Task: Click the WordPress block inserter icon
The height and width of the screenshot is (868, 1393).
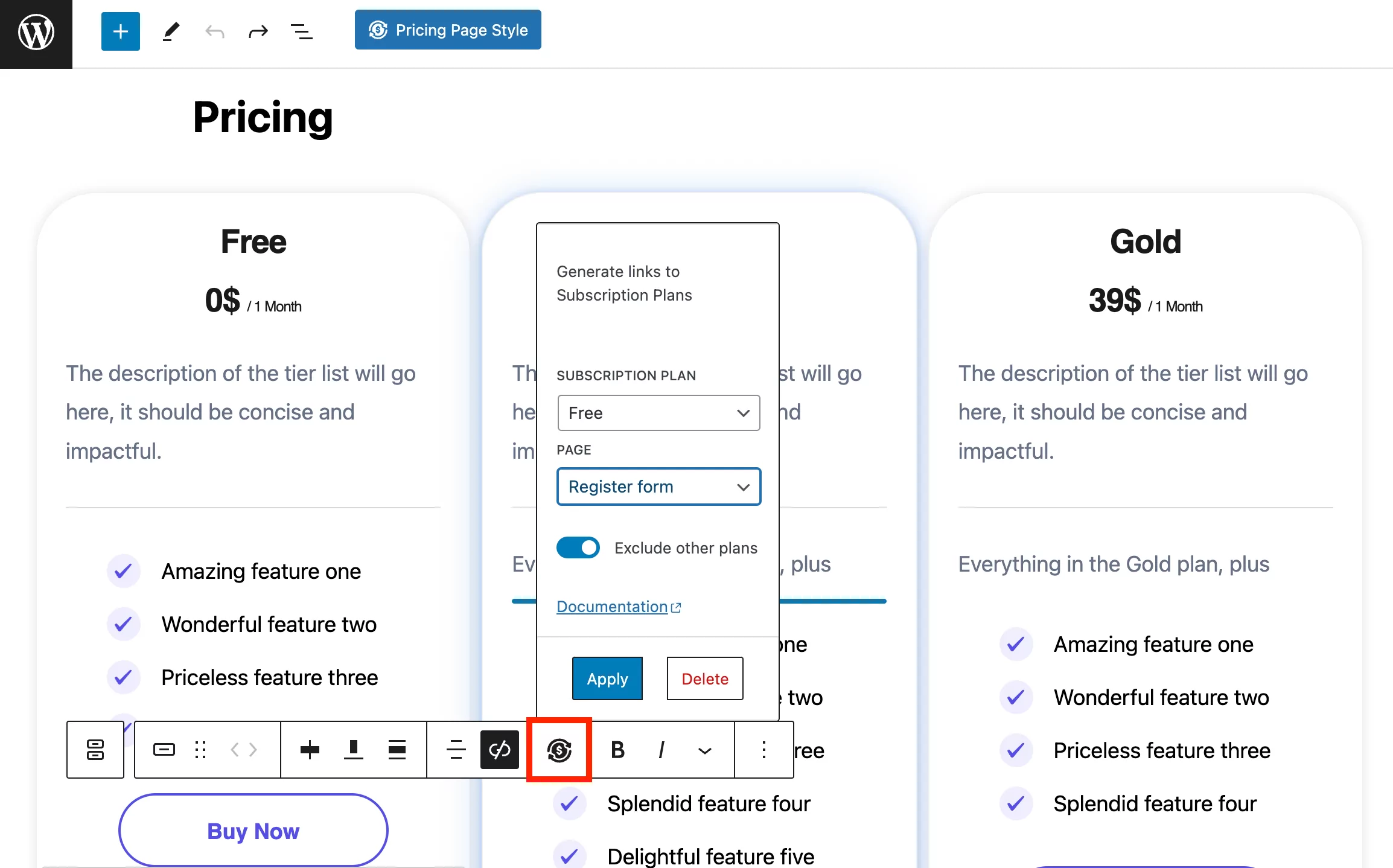Action: point(119,30)
